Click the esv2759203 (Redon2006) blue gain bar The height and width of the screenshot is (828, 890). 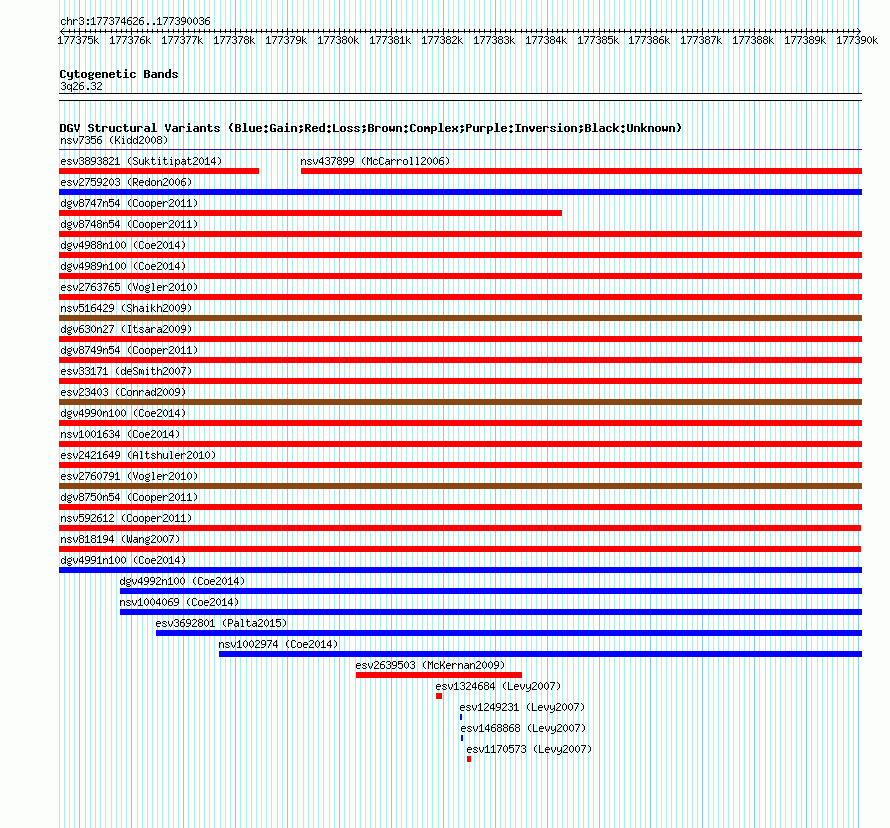point(460,192)
